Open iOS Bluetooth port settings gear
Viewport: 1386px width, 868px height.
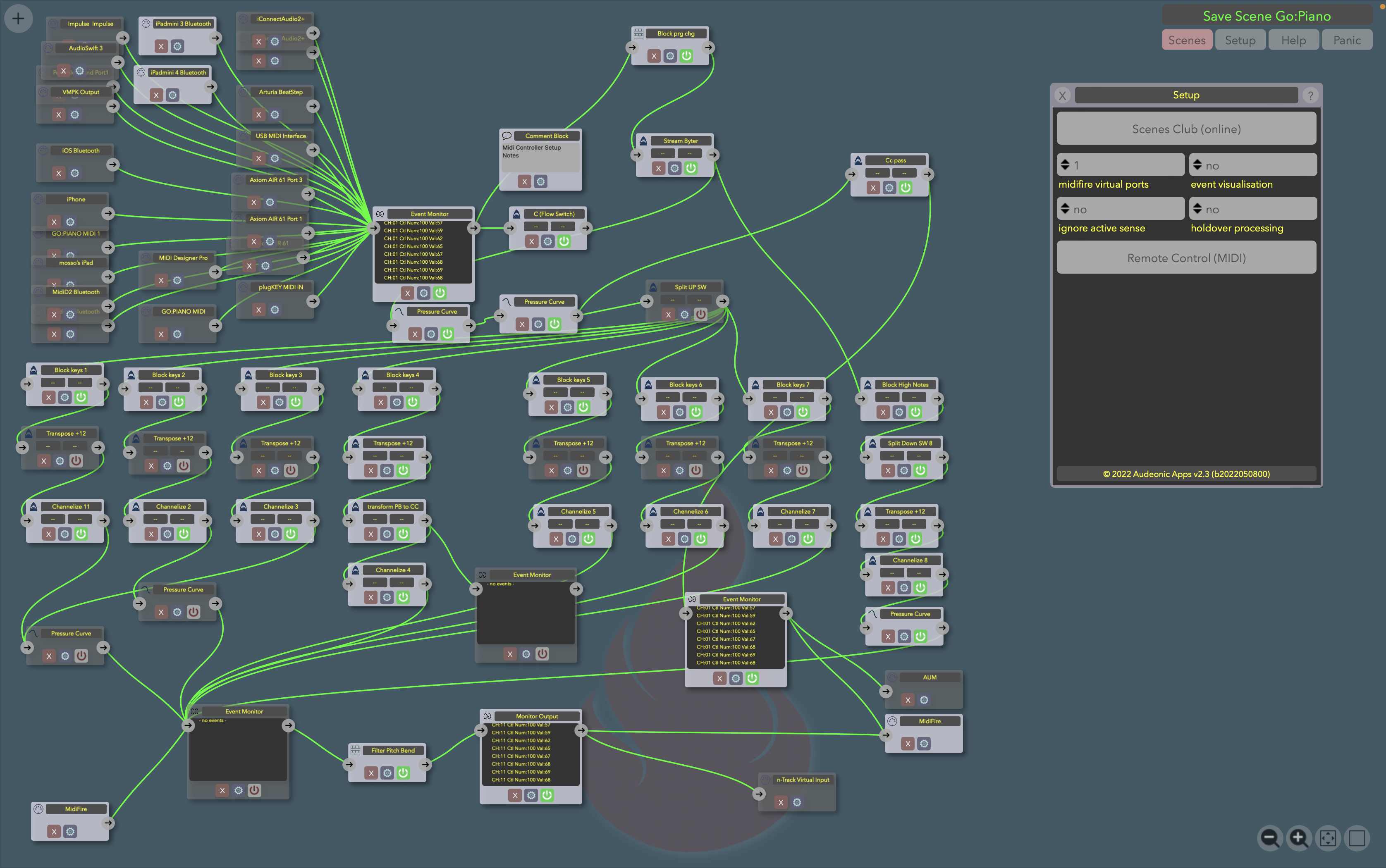75,173
